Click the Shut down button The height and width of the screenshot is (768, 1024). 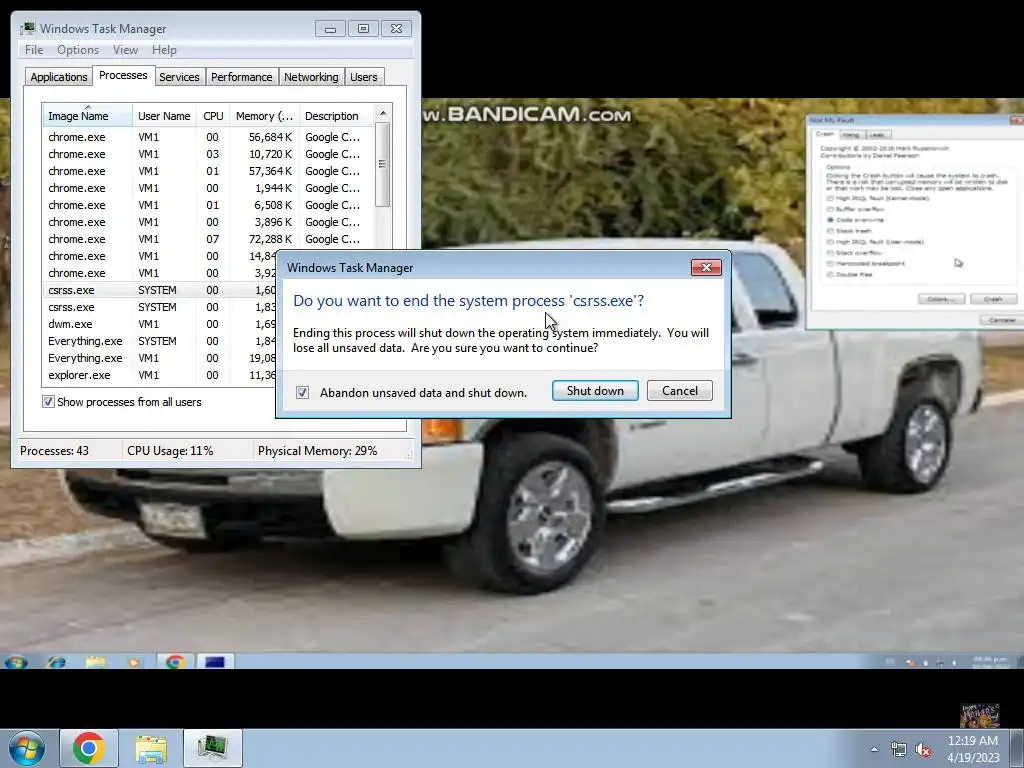(595, 391)
